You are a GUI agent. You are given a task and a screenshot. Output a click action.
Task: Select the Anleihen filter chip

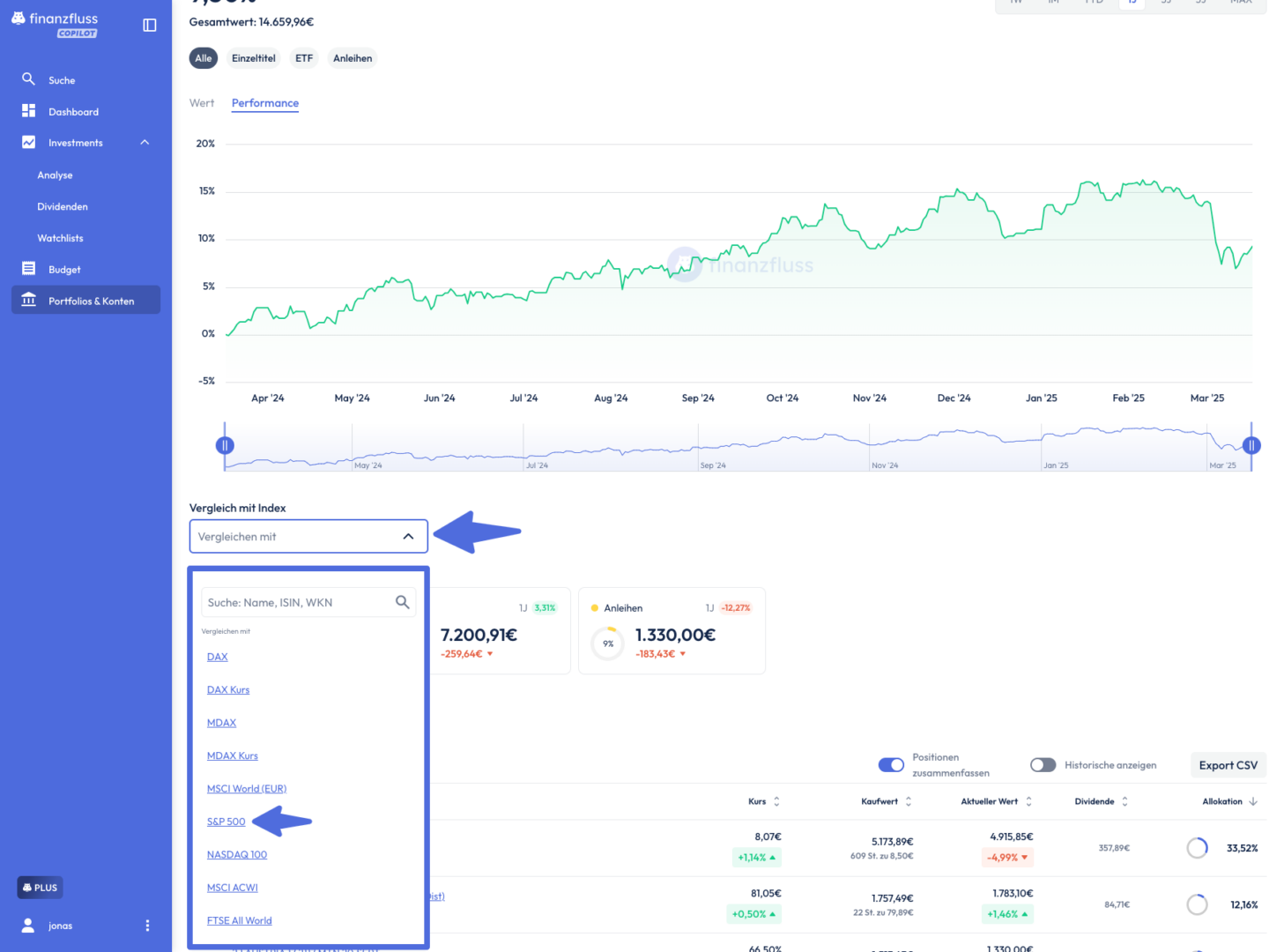(353, 58)
